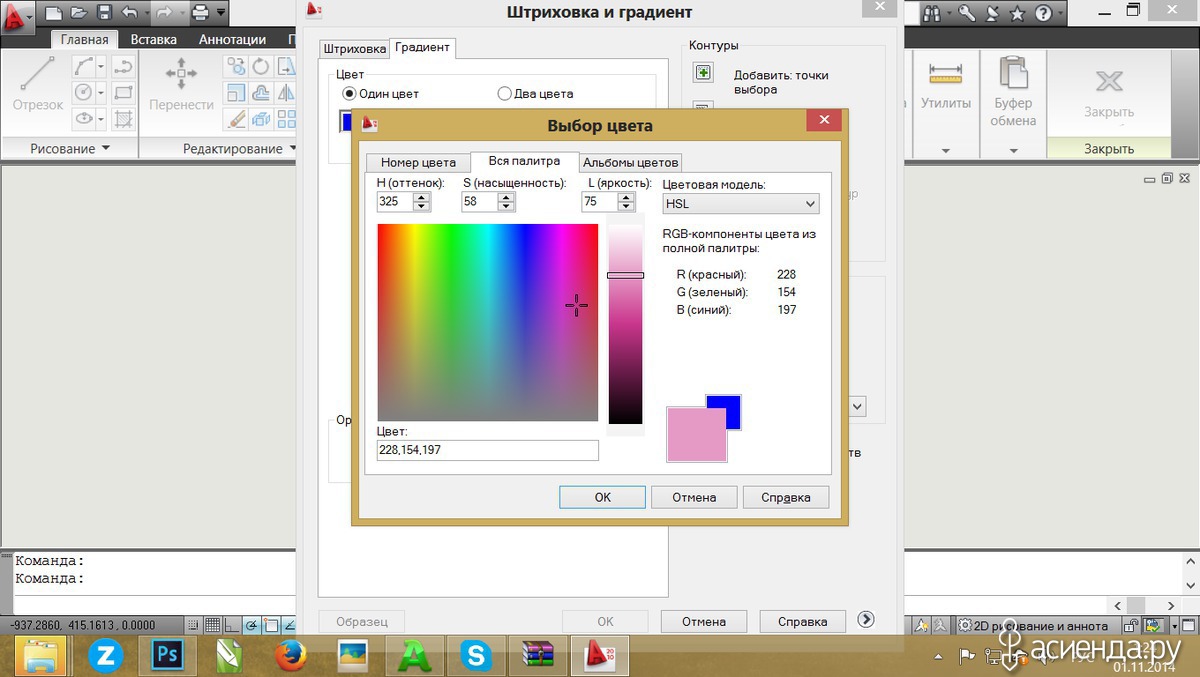
Task: Expand more options arrow in the hatch dialog
Action: 866,620
